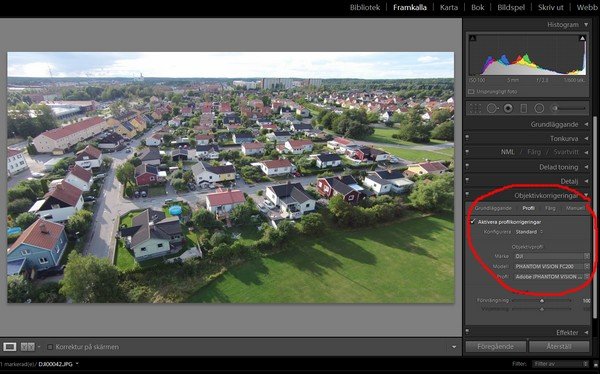Select NML in the panel header
The image size is (600, 374).
pyautogui.click(x=508, y=152)
